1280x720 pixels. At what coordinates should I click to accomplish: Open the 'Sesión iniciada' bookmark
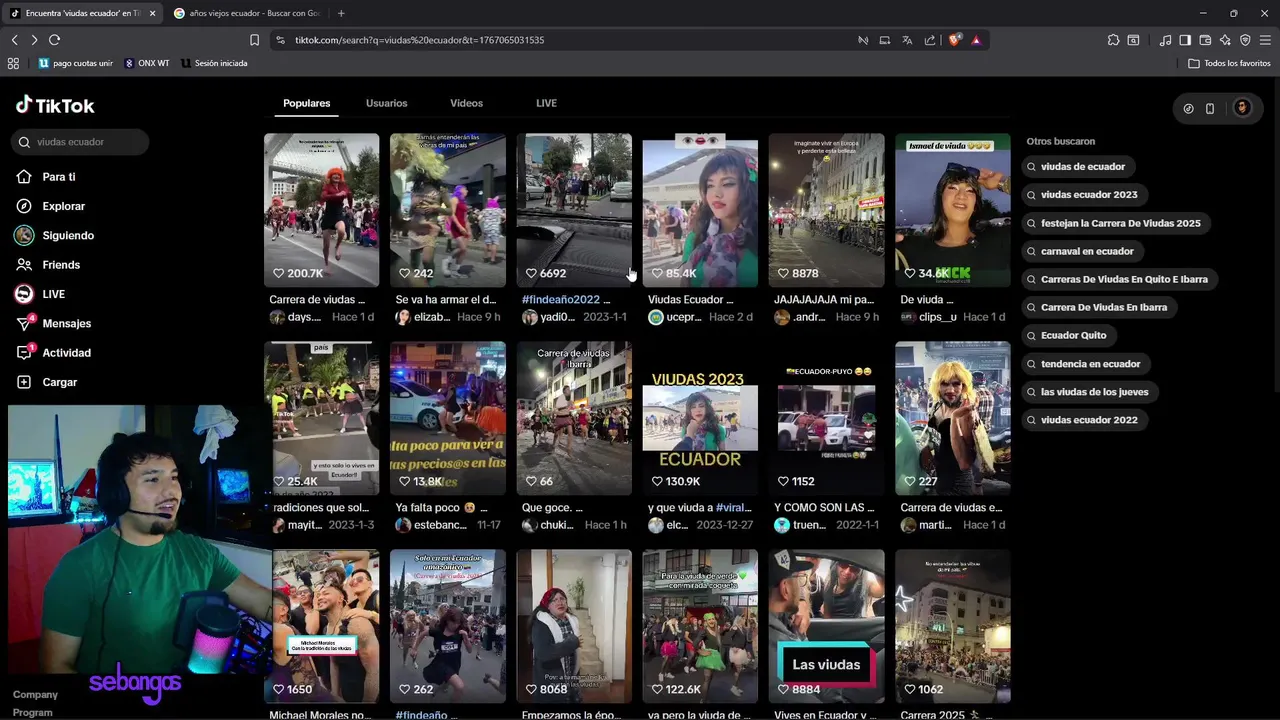click(x=214, y=63)
